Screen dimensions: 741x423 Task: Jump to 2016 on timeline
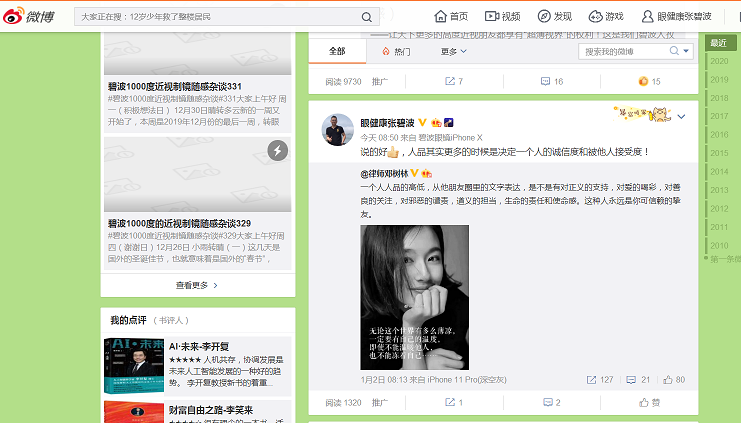coord(719,135)
